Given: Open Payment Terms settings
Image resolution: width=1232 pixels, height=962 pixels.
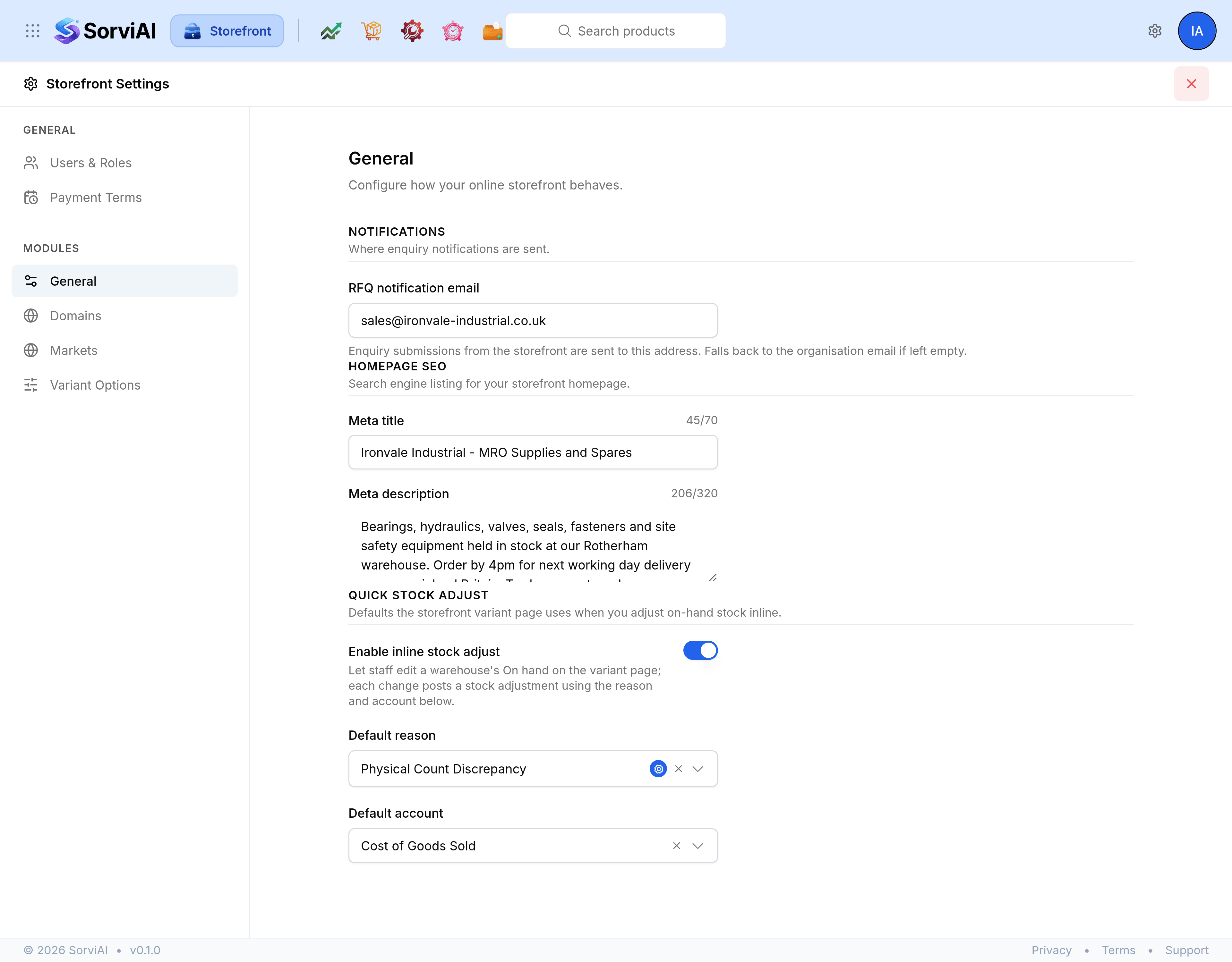Looking at the screenshot, I should [125, 197].
